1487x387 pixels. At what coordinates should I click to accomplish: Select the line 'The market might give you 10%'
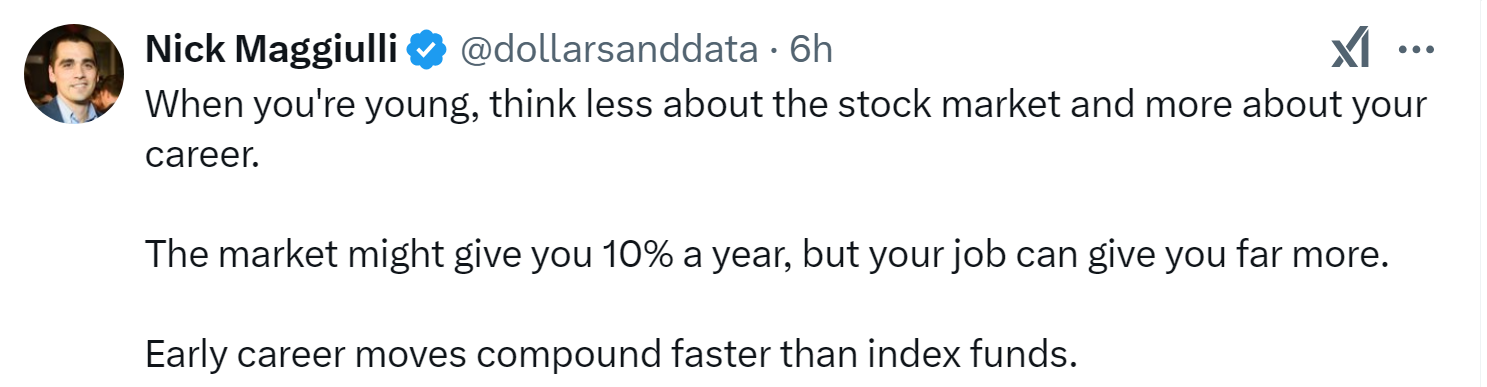click(768, 256)
